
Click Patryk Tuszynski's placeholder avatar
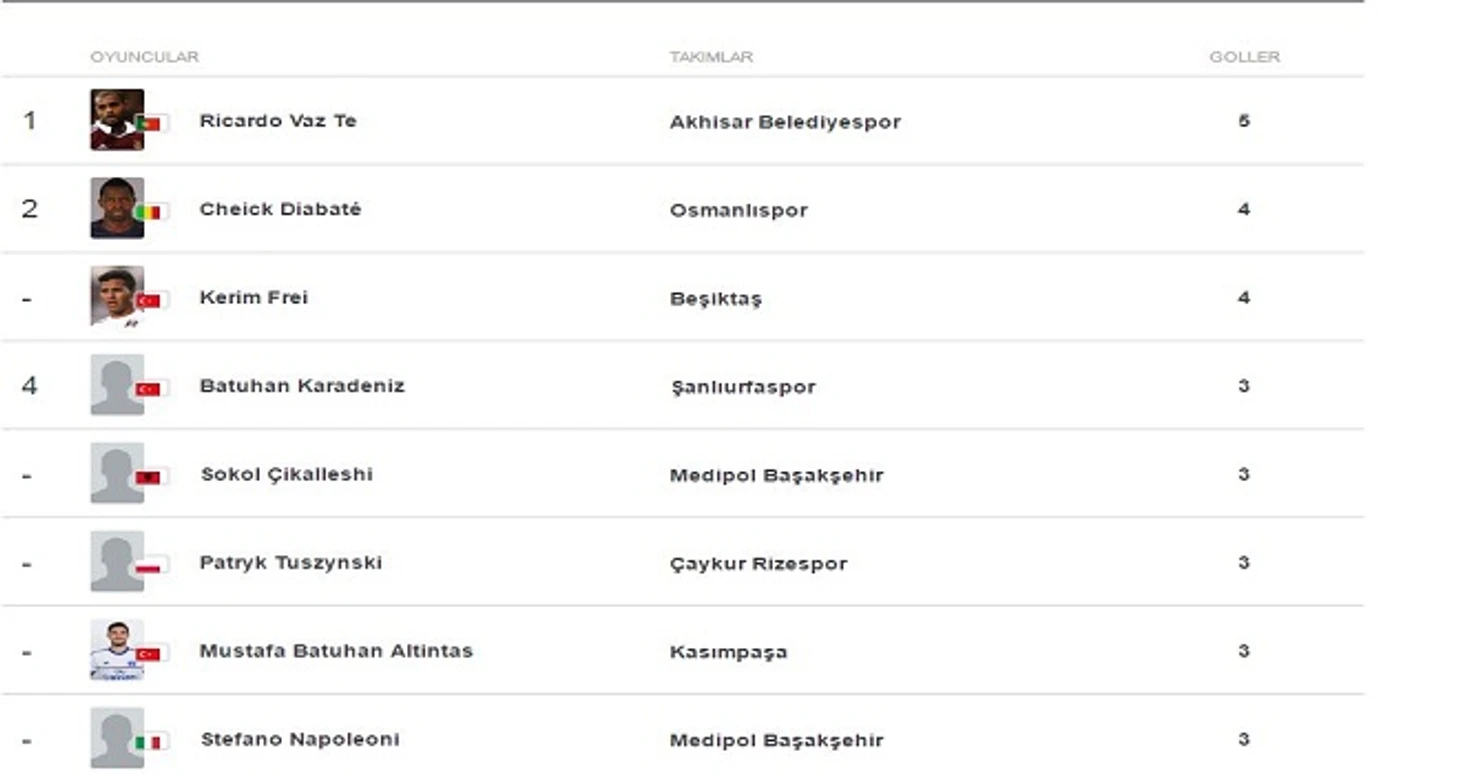click(x=116, y=561)
